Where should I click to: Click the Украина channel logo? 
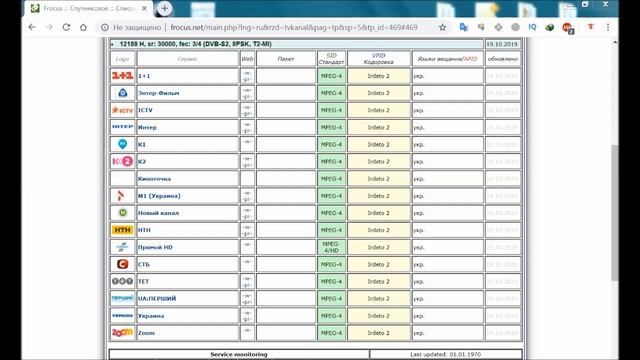[x=122, y=316]
